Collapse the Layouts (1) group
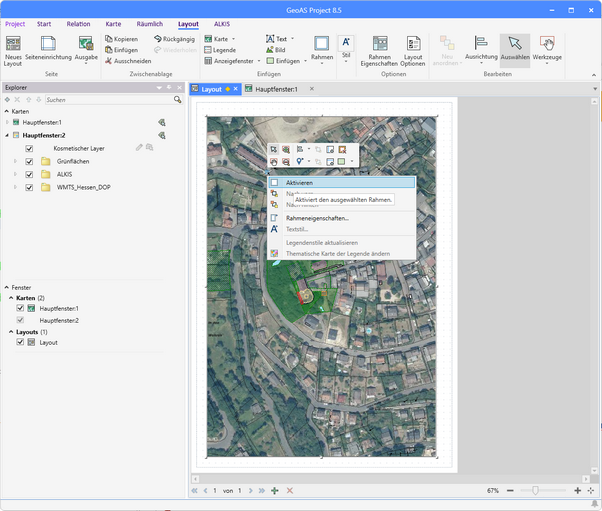602x511 pixels. pos(11,332)
